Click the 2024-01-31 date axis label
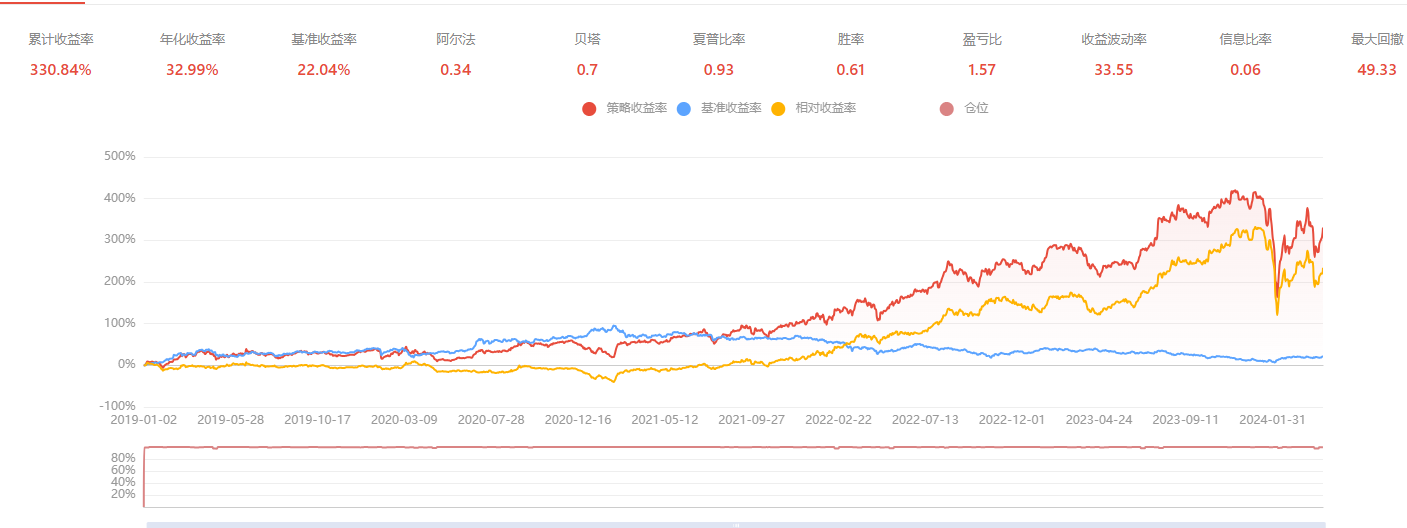Viewport: 1407px width, 528px height. (x=1274, y=420)
